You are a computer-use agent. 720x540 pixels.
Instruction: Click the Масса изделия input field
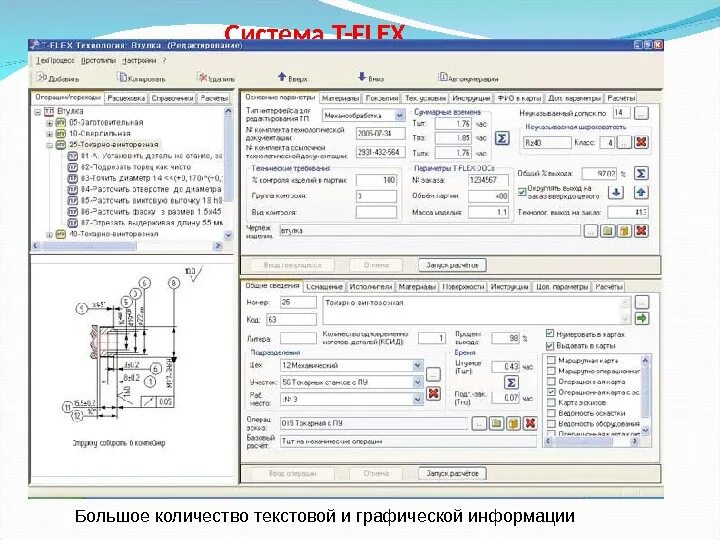pos(488,212)
